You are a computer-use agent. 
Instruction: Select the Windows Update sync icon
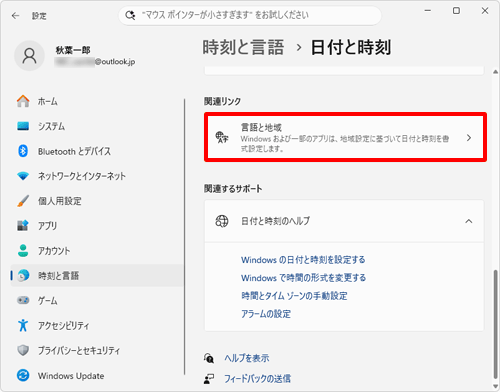(x=23, y=375)
